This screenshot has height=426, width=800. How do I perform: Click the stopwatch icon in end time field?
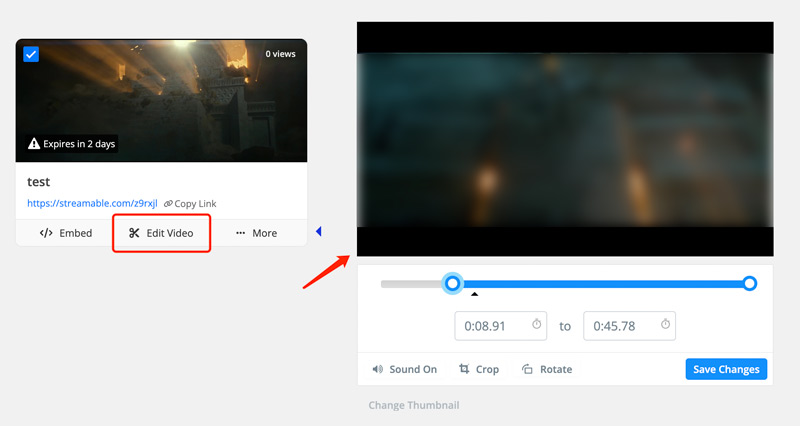(665, 324)
